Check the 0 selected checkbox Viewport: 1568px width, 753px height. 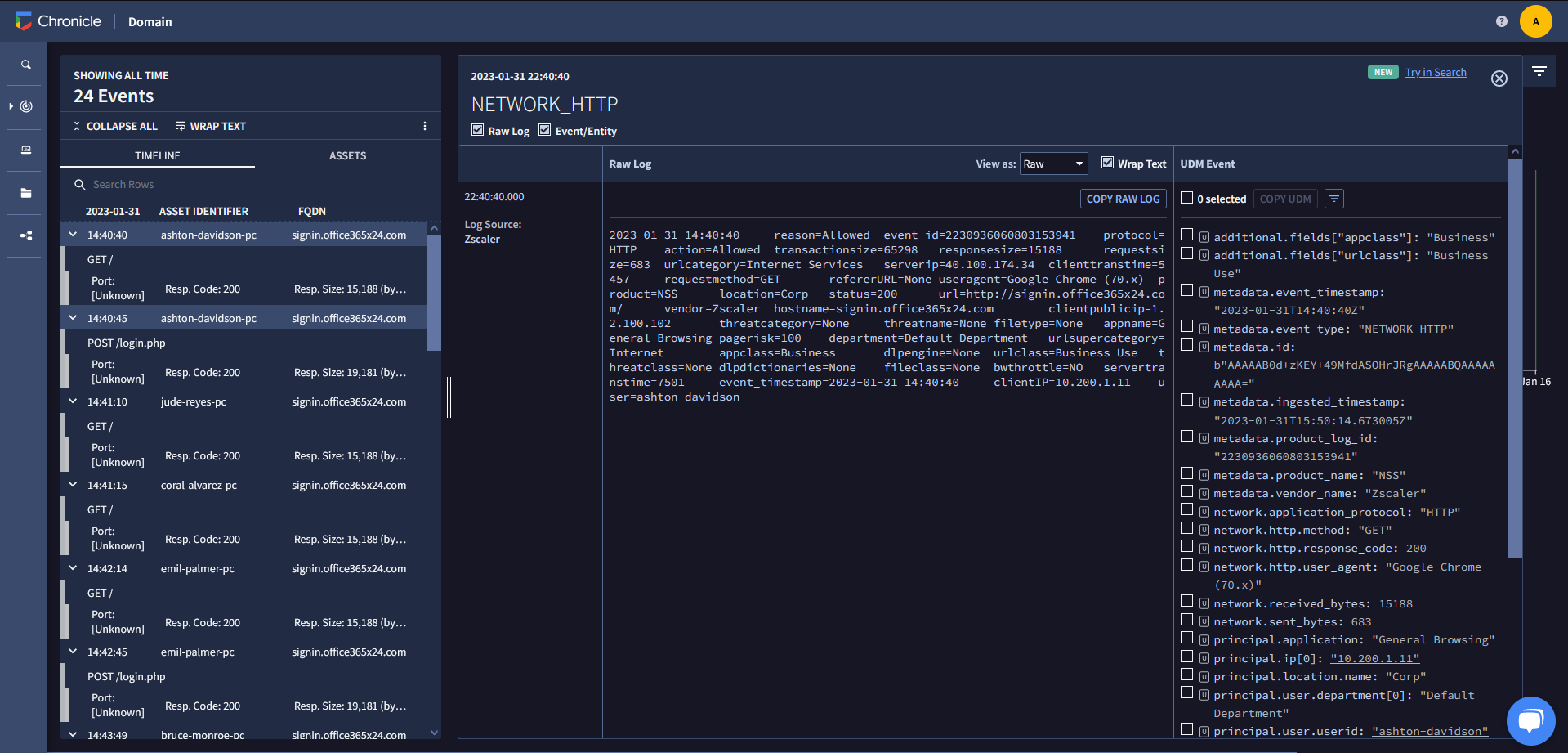pos(1187,198)
